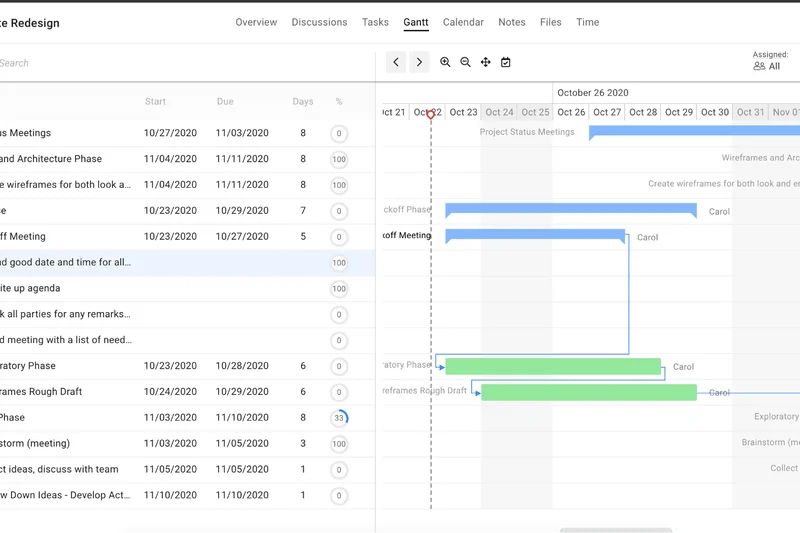Click the 33 percent progress circle
The height and width of the screenshot is (533, 800).
point(339,418)
